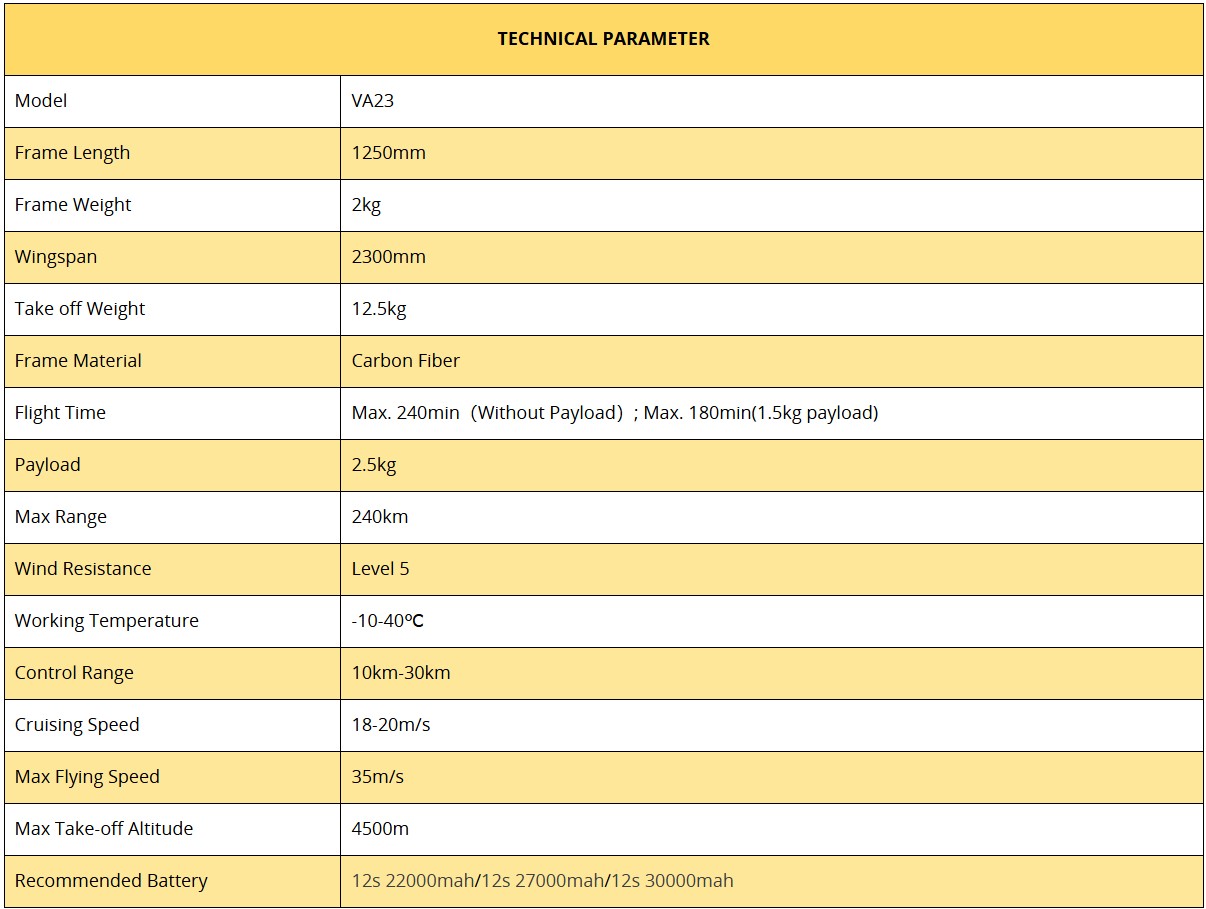Click the Recommended Battery label cell
The width and height of the screenshot is (1206, 909).
(x=172, y=881)
